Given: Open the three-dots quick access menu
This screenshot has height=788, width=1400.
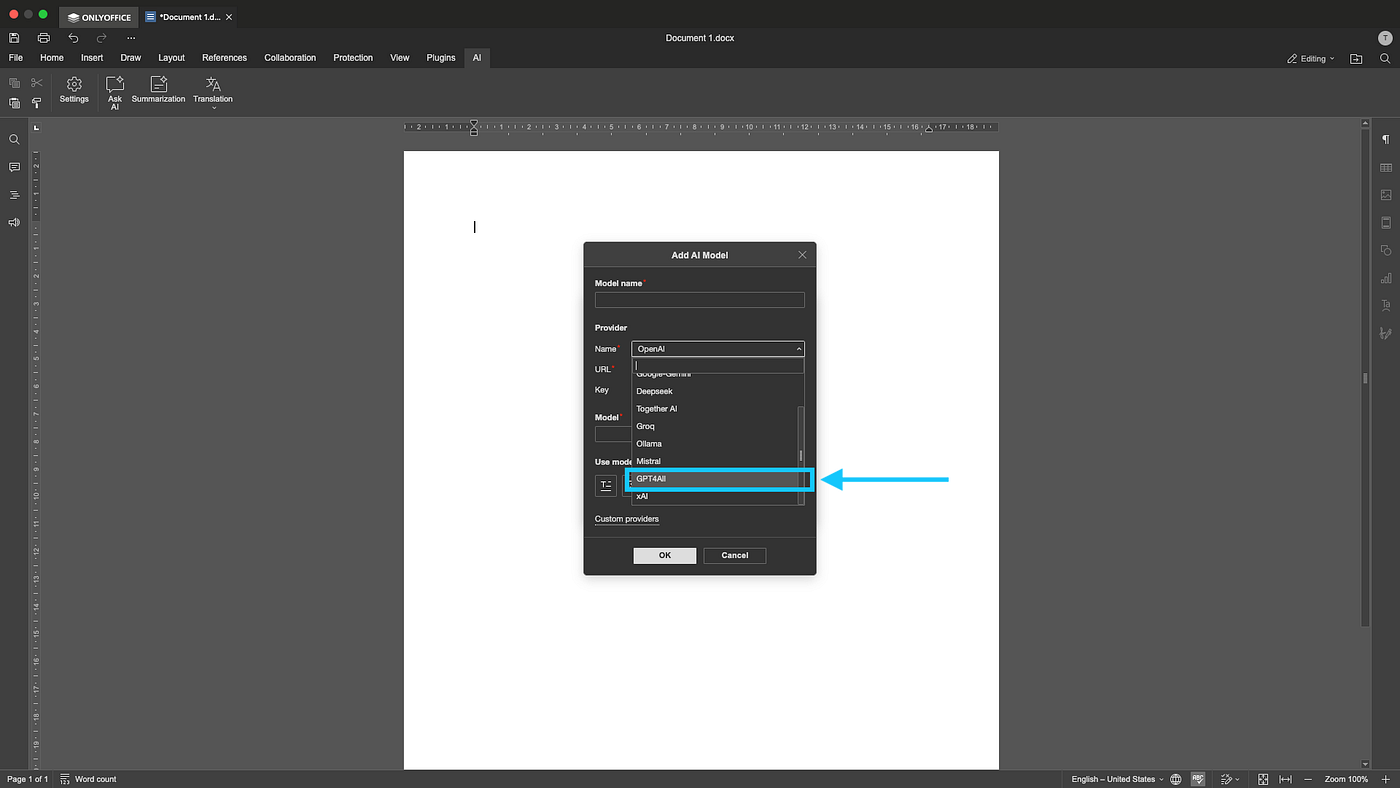Looking at the screenshot, I should 131,38.
